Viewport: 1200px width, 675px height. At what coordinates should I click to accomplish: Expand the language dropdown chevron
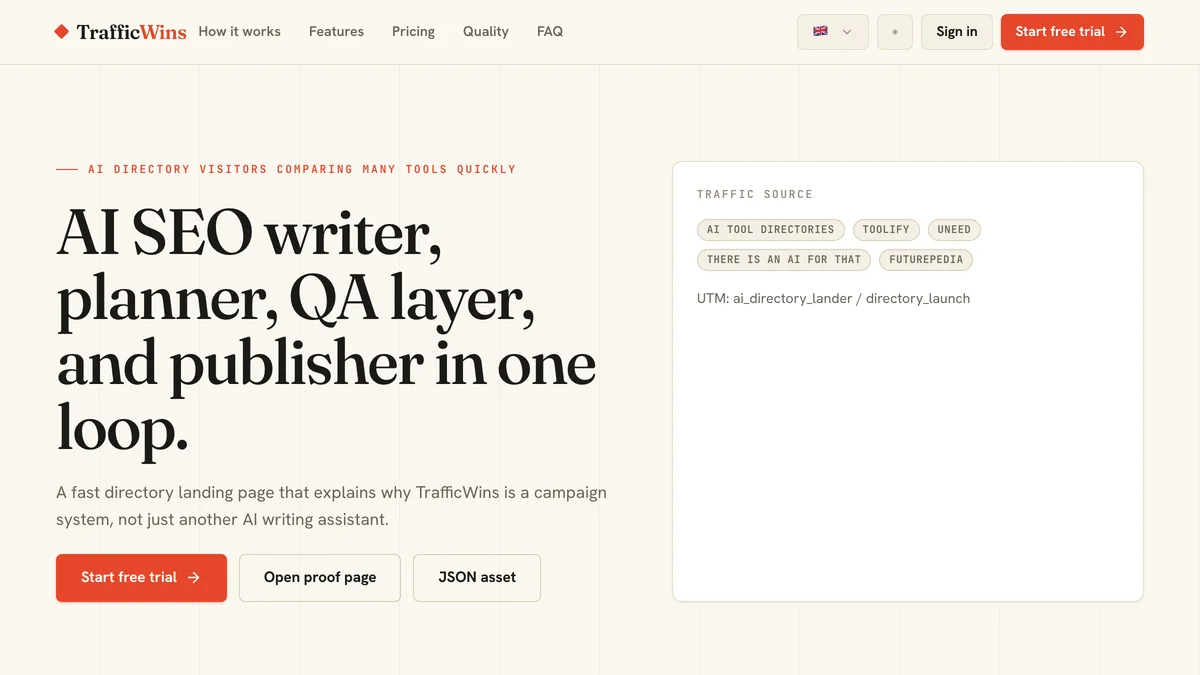point(847,32)
